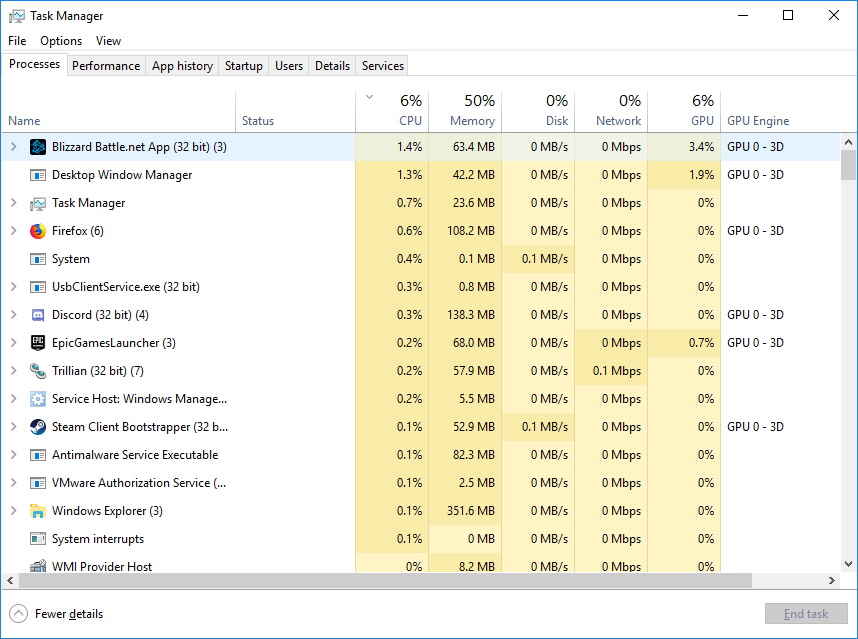Screen dimensions: 858x639
Task: Click the Blizzard Battle.net app icon
Action: point(38,147)
